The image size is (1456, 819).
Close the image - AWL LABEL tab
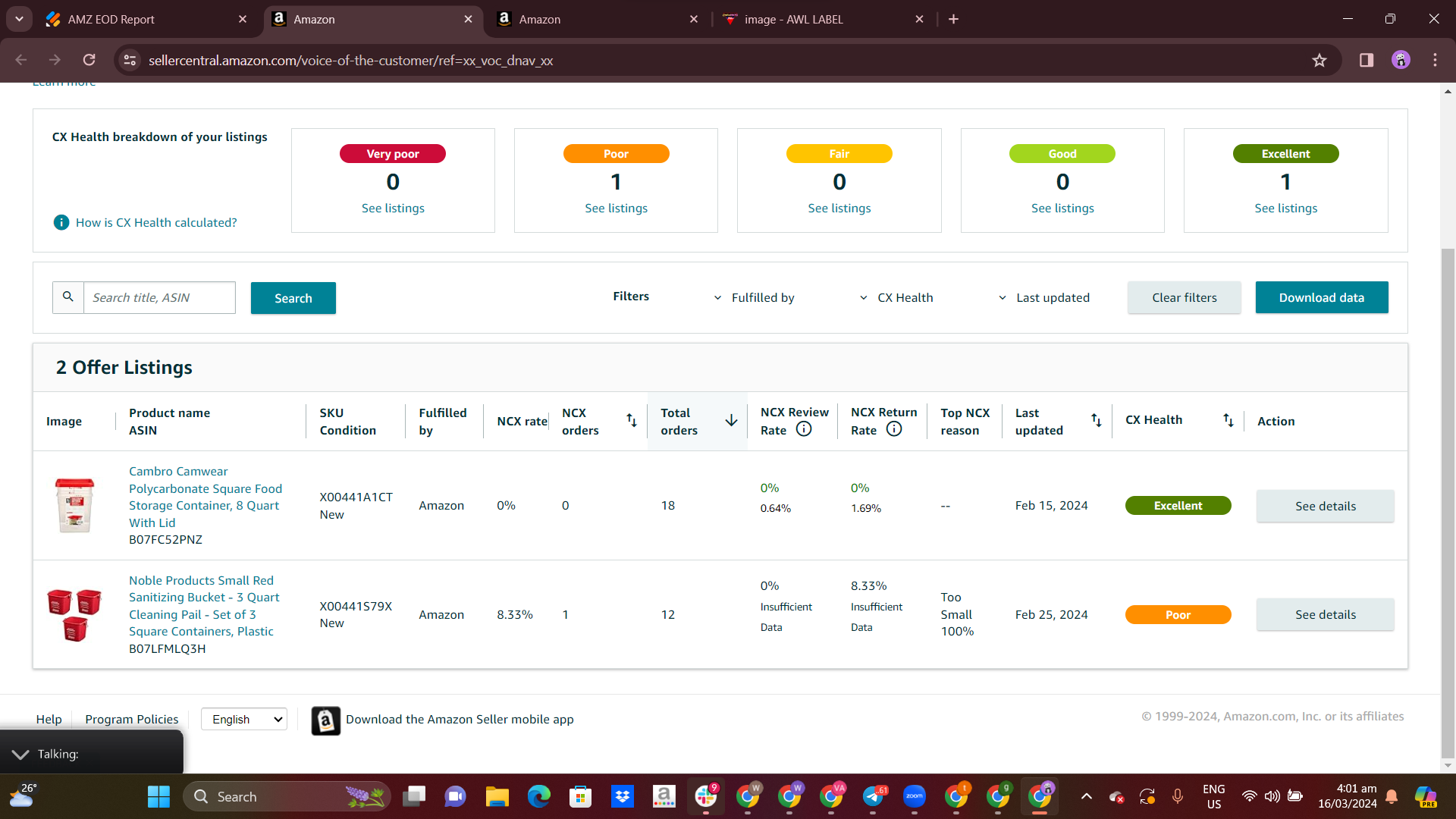[x=919, y=19]
